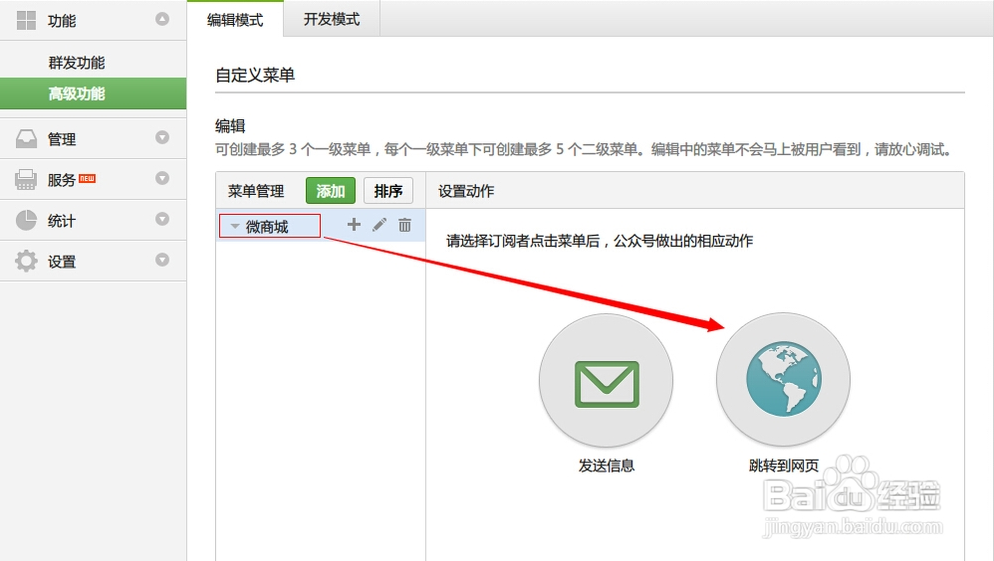The height and width of the screenshot is (561, 994).
Task: Open the 设置 sidebar heading
Action: (93, 261)
